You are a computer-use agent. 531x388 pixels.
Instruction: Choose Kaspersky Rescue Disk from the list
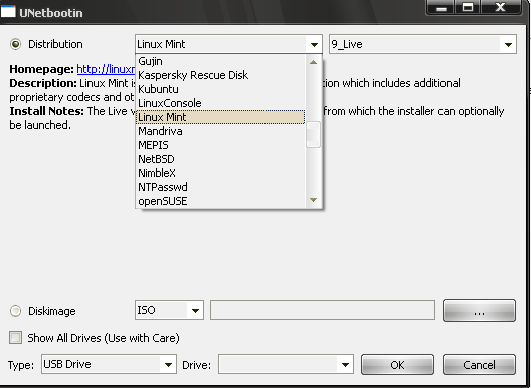click(x=221, y=75)
